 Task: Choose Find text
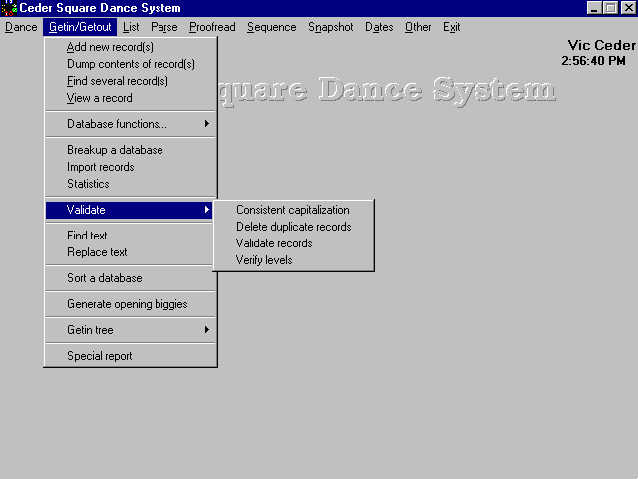coord(130,235)
